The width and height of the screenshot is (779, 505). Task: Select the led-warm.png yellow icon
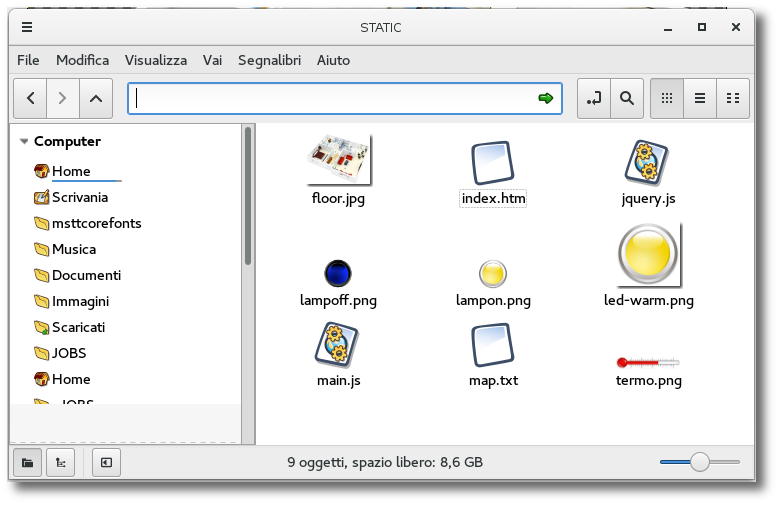pyautogui.click(x=648, y=255)
